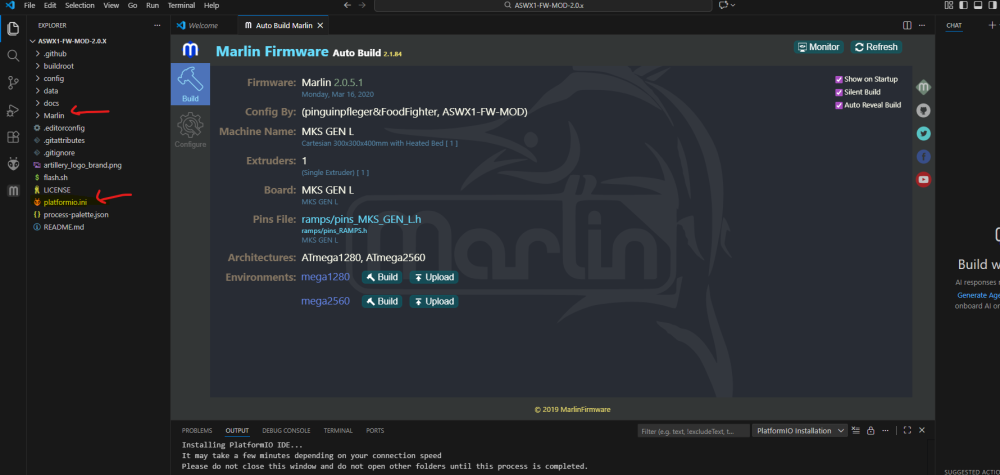
Task: Switch to the Debug Console tab
Action: (x=286, y=430)
